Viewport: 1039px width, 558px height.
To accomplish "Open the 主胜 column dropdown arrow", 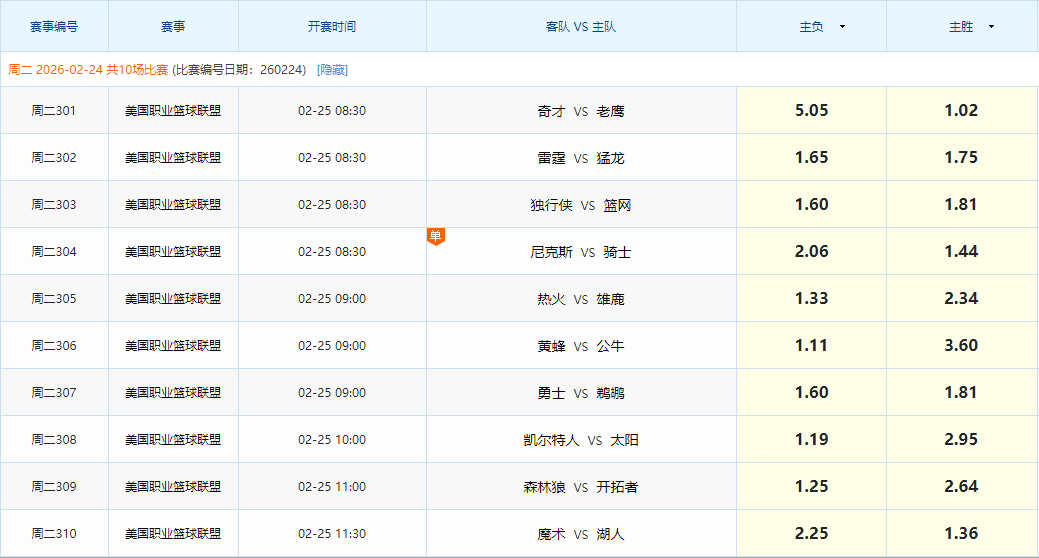I will tap(991, 27).
